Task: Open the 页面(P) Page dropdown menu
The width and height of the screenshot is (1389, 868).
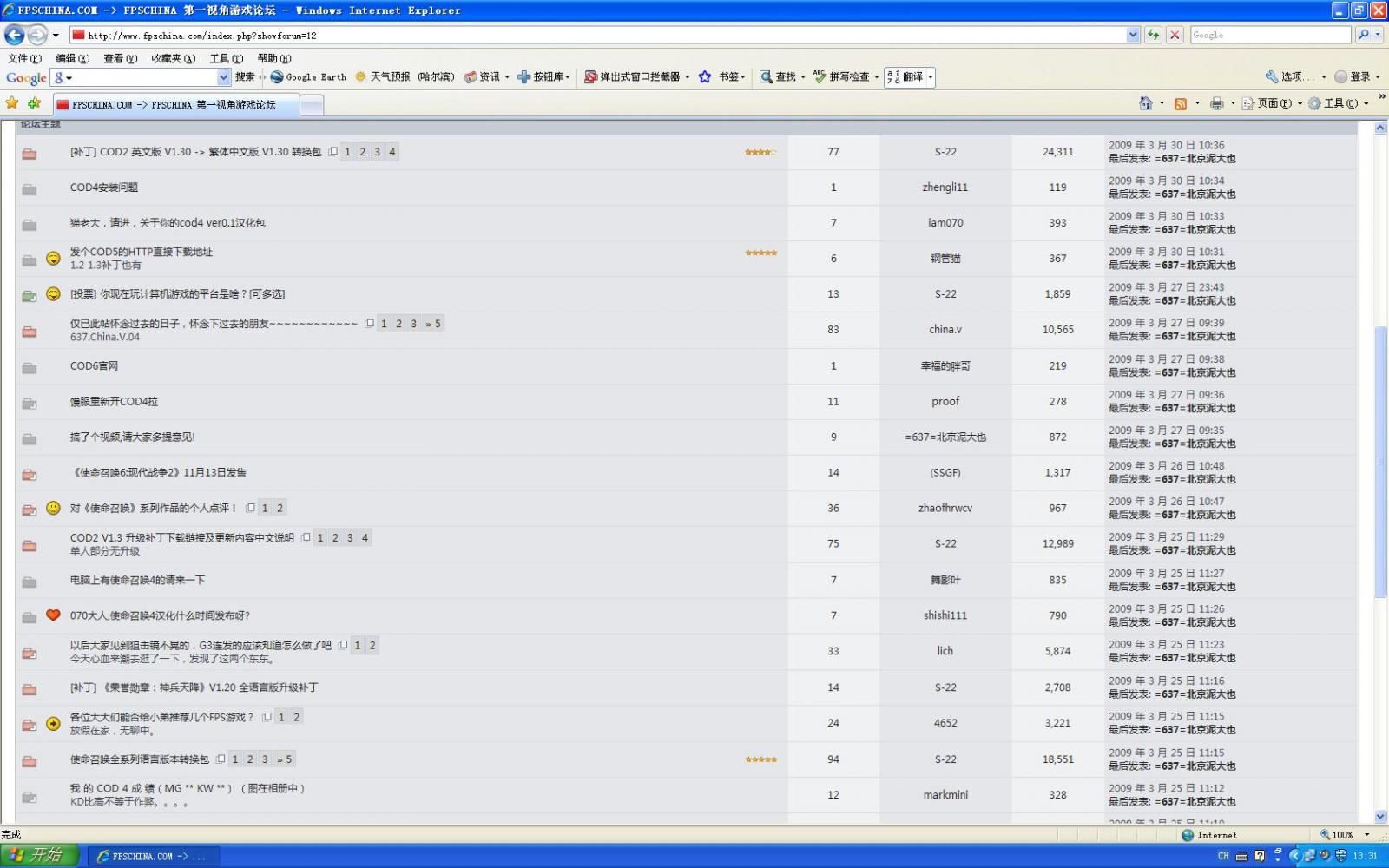Action: pyautogui.click(x=1272, y=103)
